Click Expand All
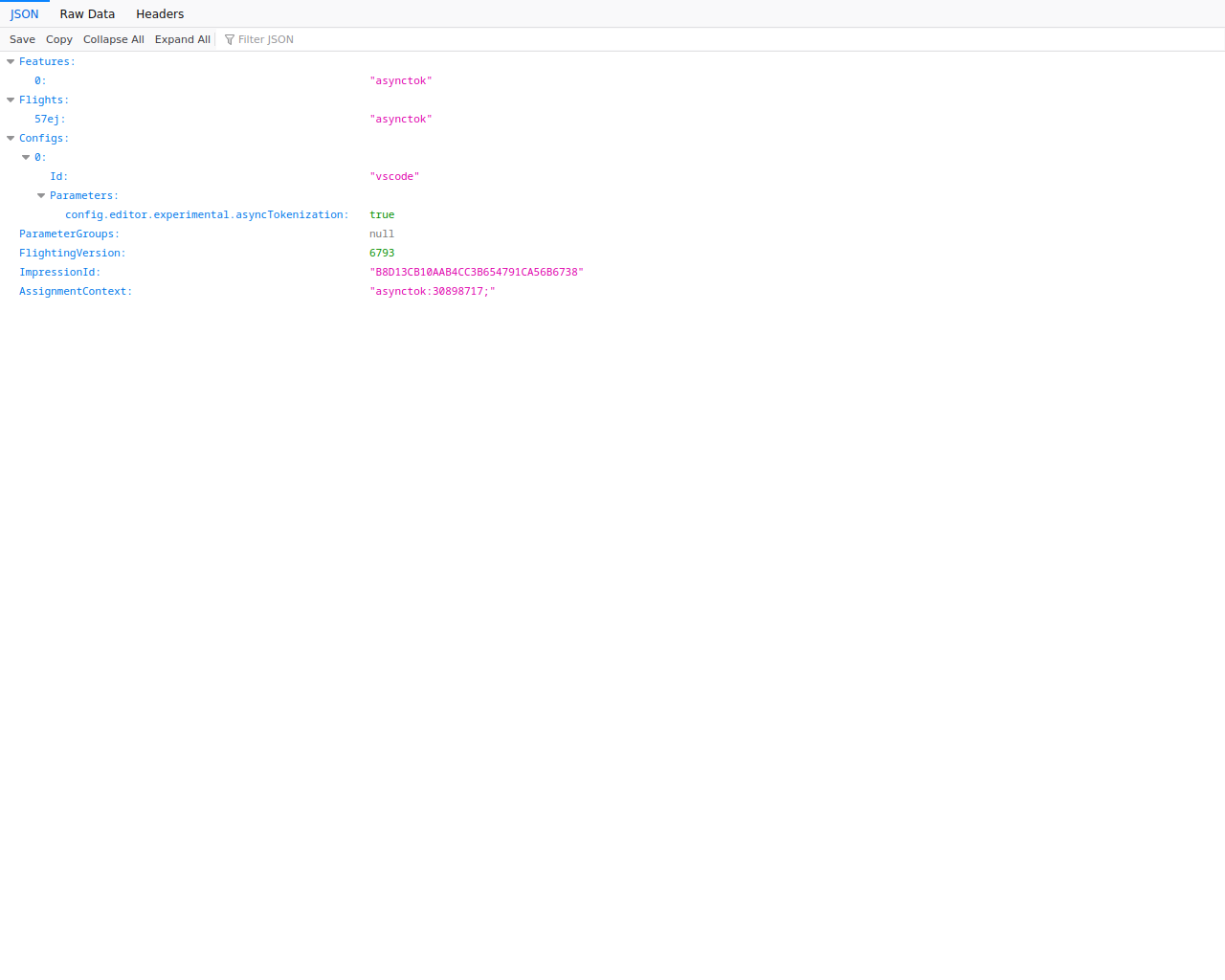The height and width of the screenshot is (980, 1225). tap(183, 39)
